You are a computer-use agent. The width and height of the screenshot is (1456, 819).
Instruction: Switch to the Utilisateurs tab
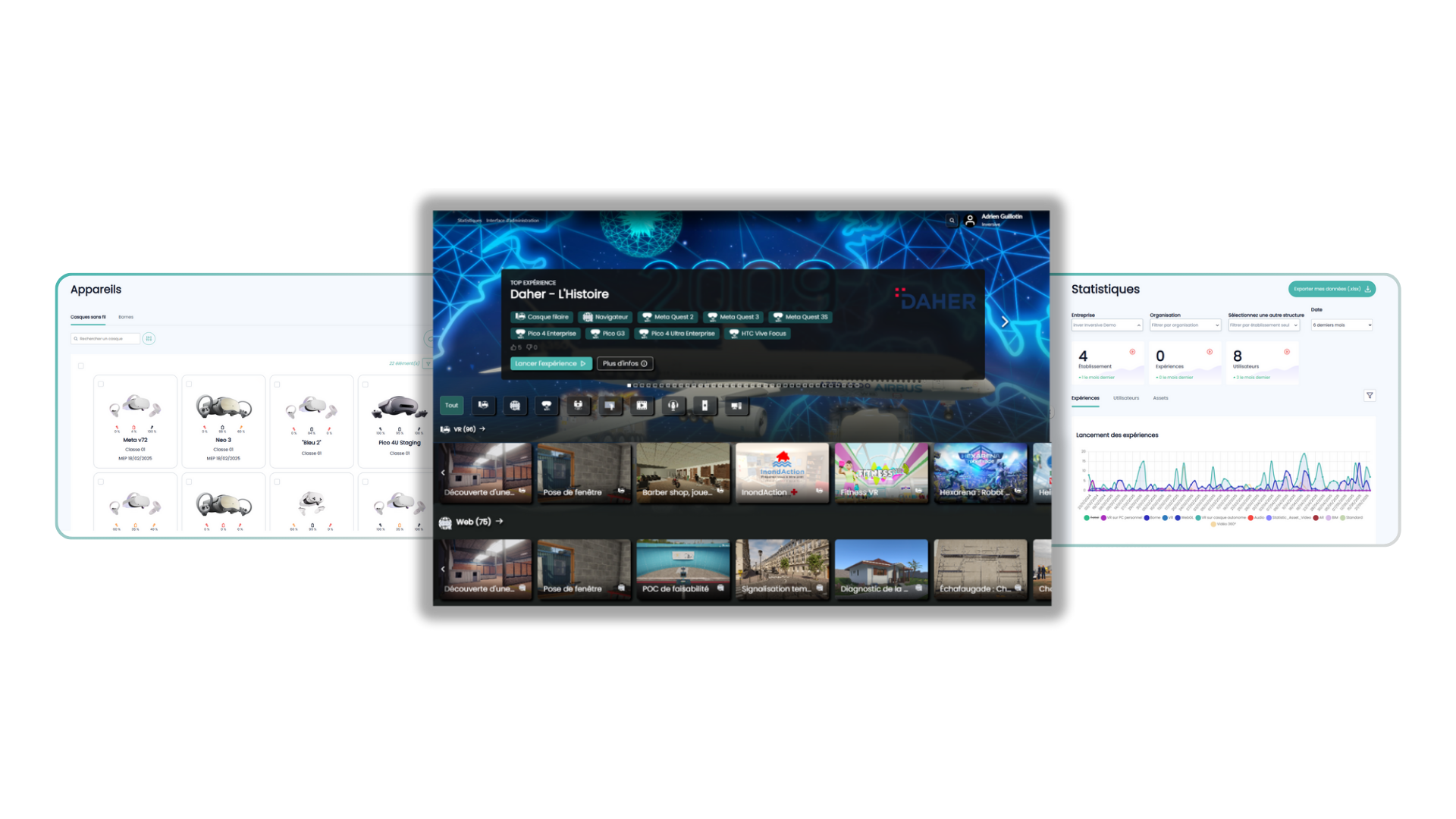coord(1125,398)
